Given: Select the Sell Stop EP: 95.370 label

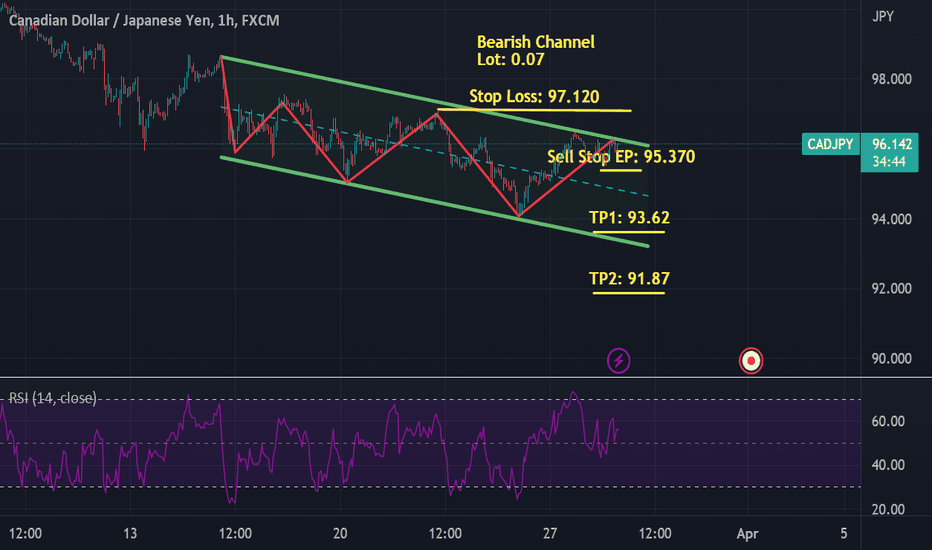Looking at the screenshot, I should [x=621, y=156].
